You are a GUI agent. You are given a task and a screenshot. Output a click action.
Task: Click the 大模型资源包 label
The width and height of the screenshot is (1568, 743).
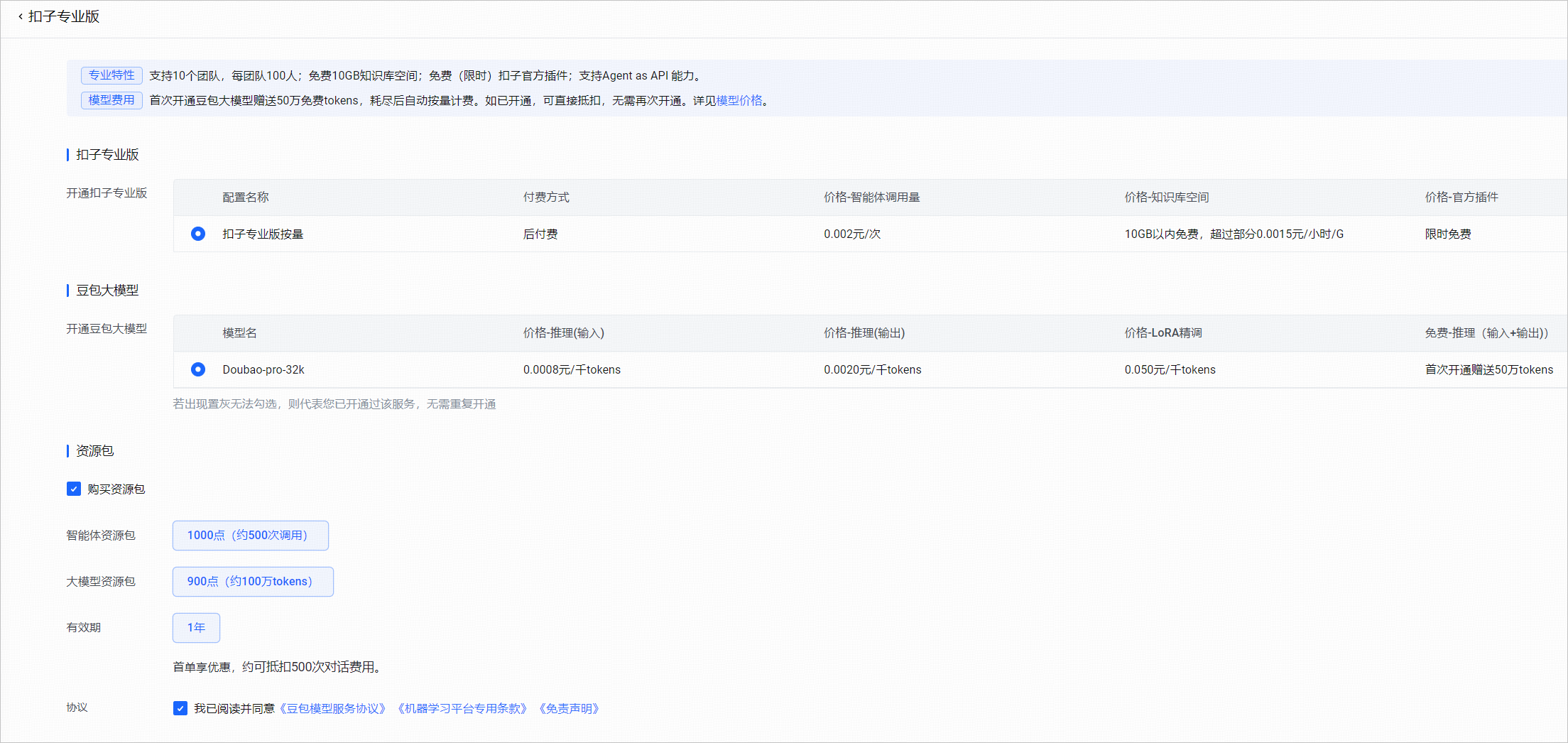tap(101, 582)
